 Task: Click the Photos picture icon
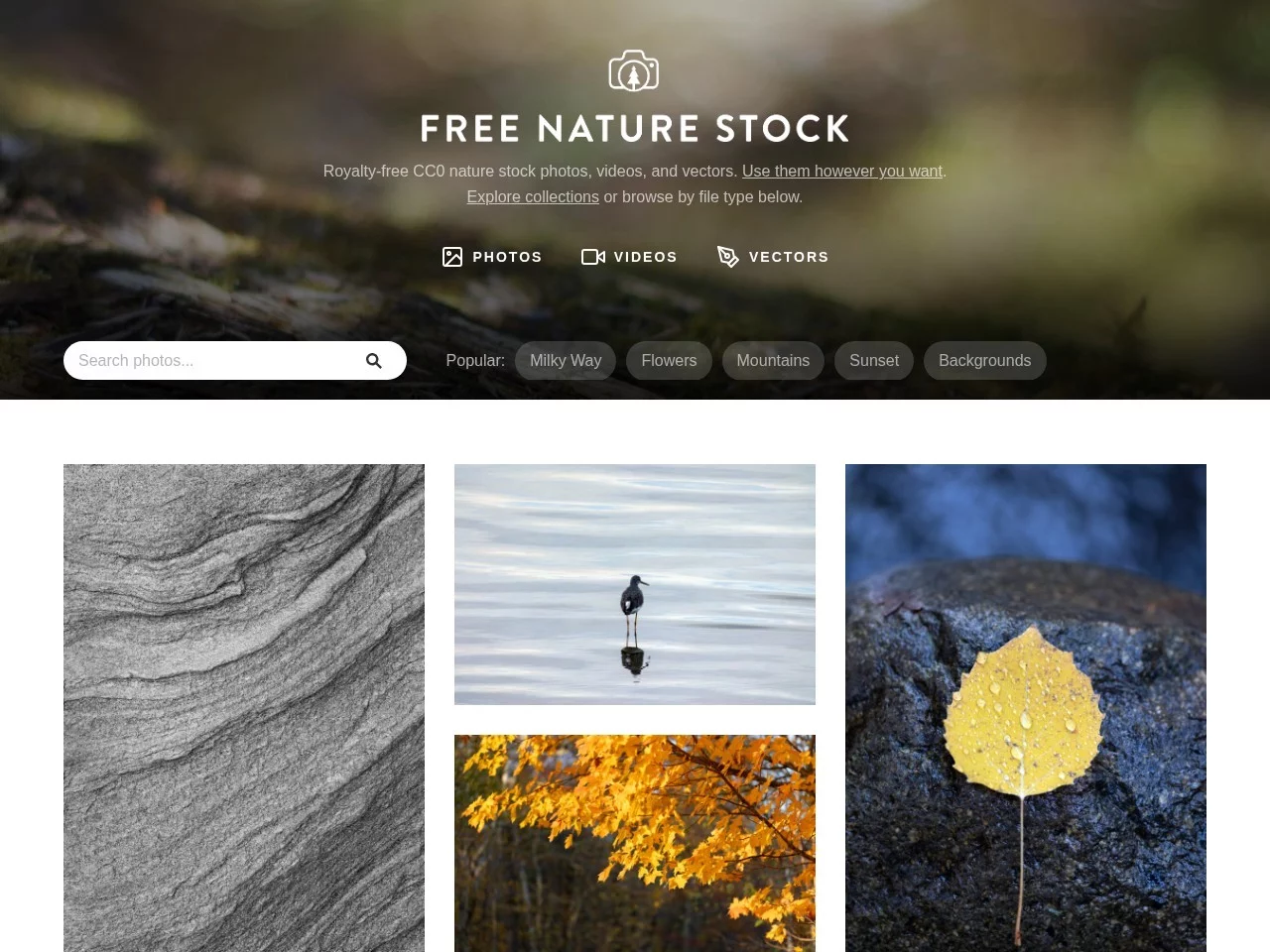click(x=452, y=257)
